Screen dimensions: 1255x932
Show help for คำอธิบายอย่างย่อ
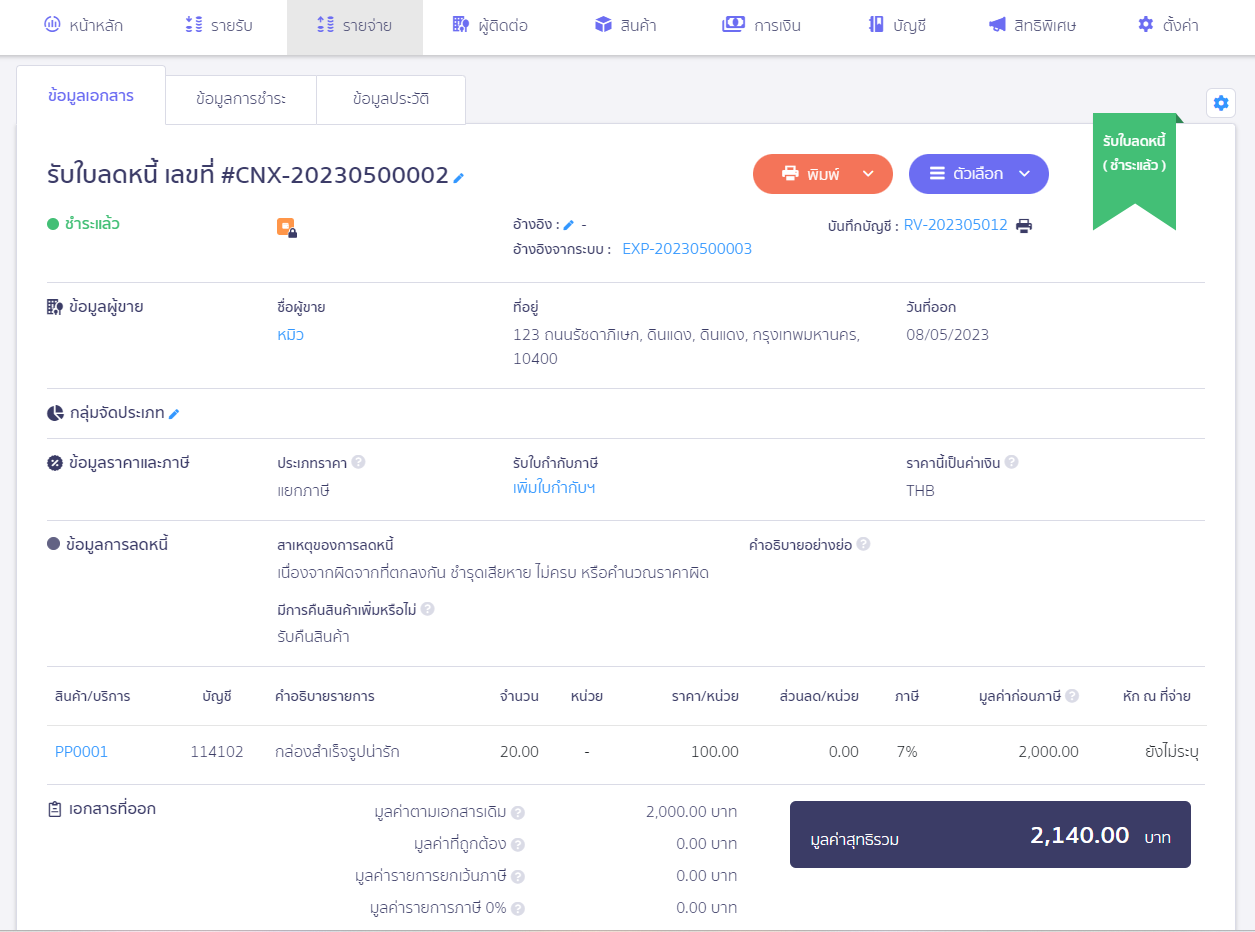tap(863, 544)
